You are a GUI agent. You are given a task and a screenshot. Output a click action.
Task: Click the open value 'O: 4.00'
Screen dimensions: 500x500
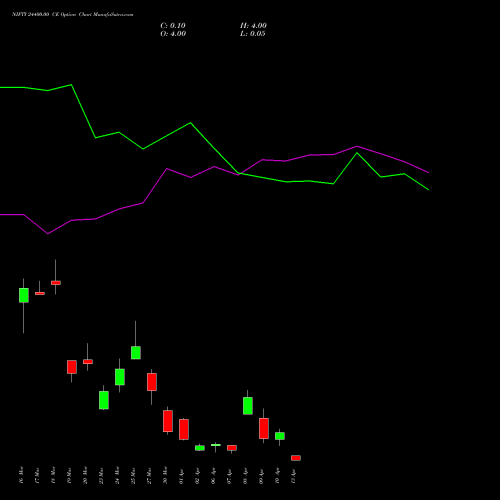pyautogui.click(x=173, y=34)
